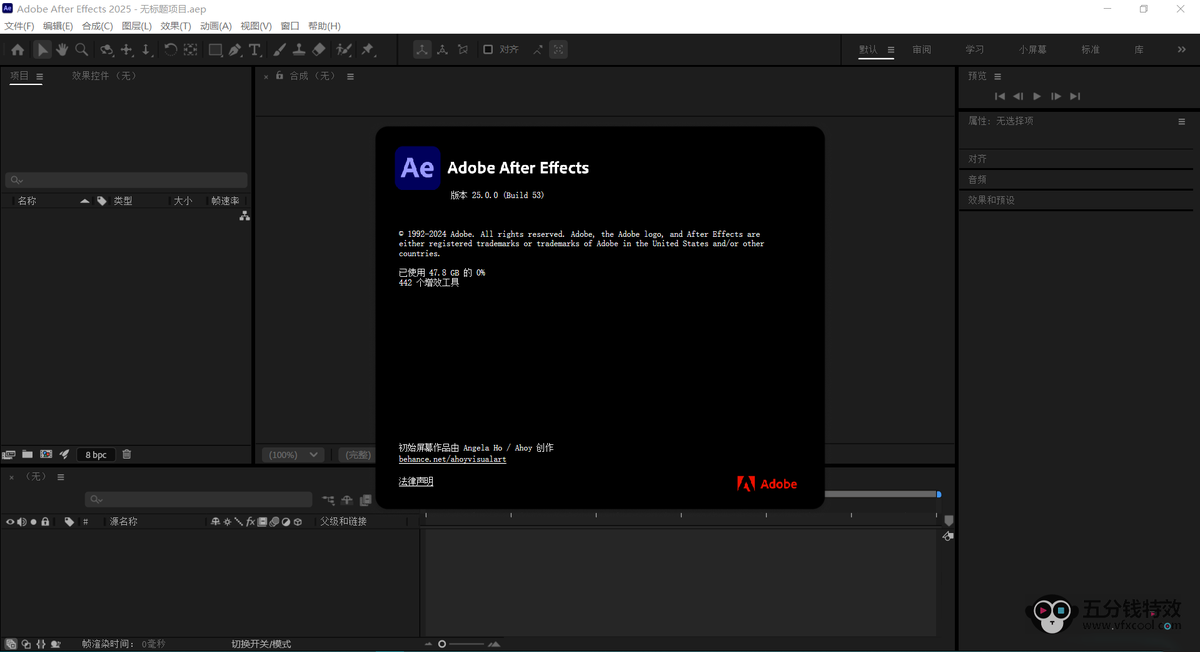This screenshot has width=1200, height=652.
Task: Select the Pen tool
Action: [x=235, y=49]
